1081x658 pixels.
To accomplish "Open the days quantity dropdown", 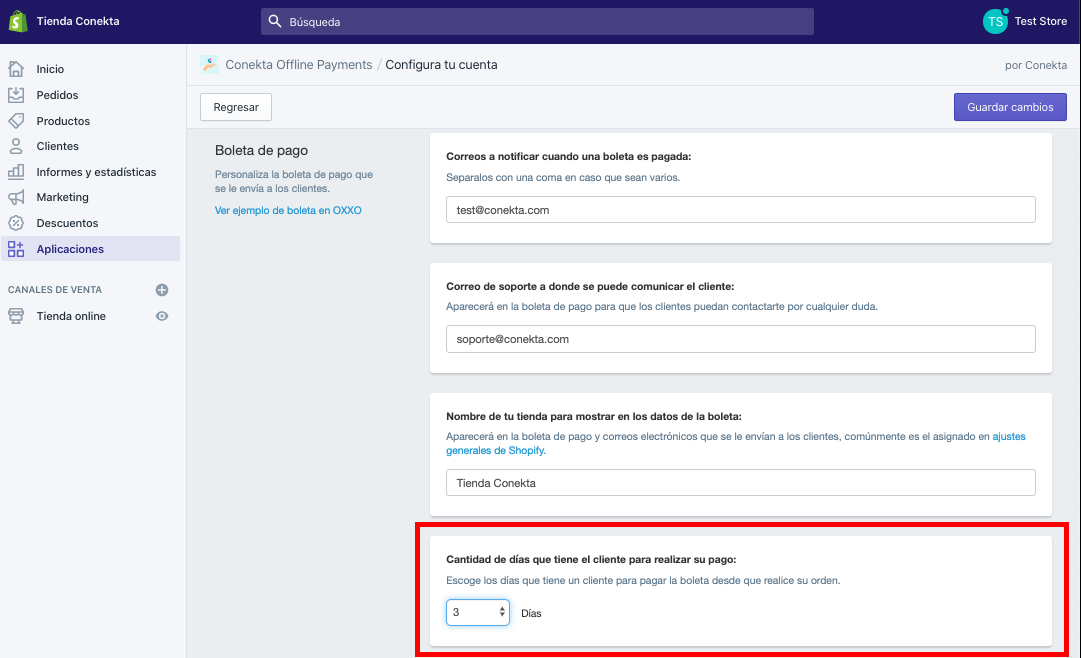I will tap(478, 612).
